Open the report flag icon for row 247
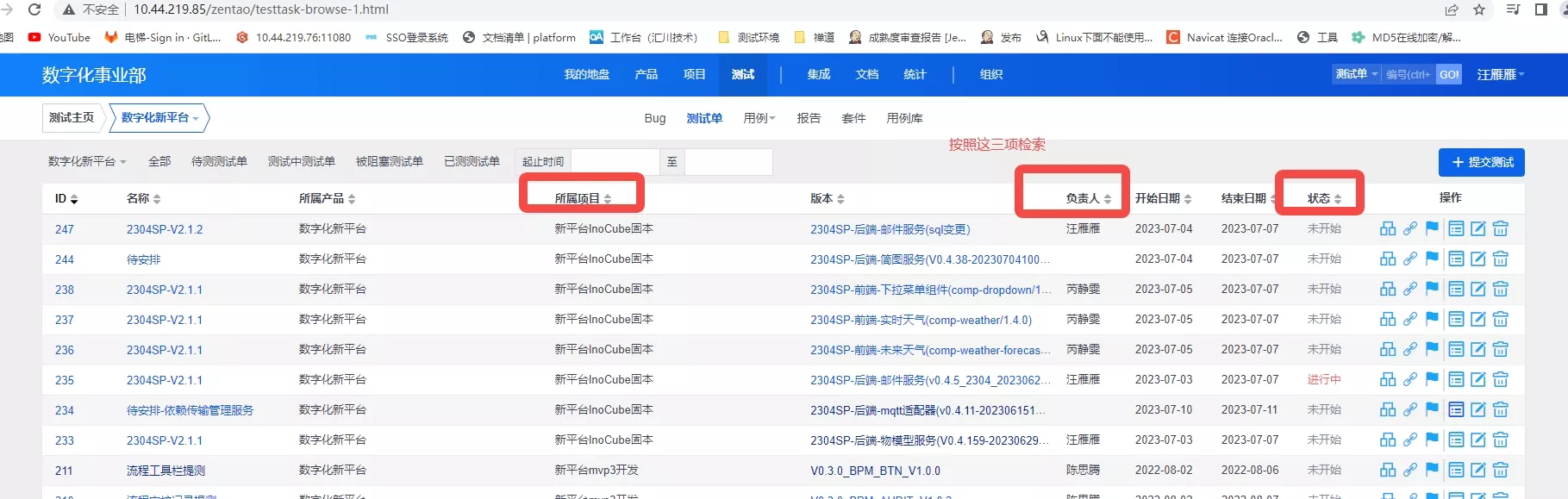This screenshot has height=499, width=1568. point(1432,229)
